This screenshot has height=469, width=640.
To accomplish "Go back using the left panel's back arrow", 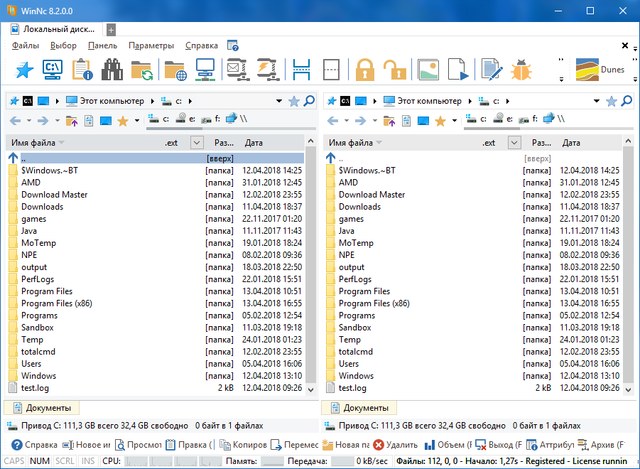I will [14, 121].
